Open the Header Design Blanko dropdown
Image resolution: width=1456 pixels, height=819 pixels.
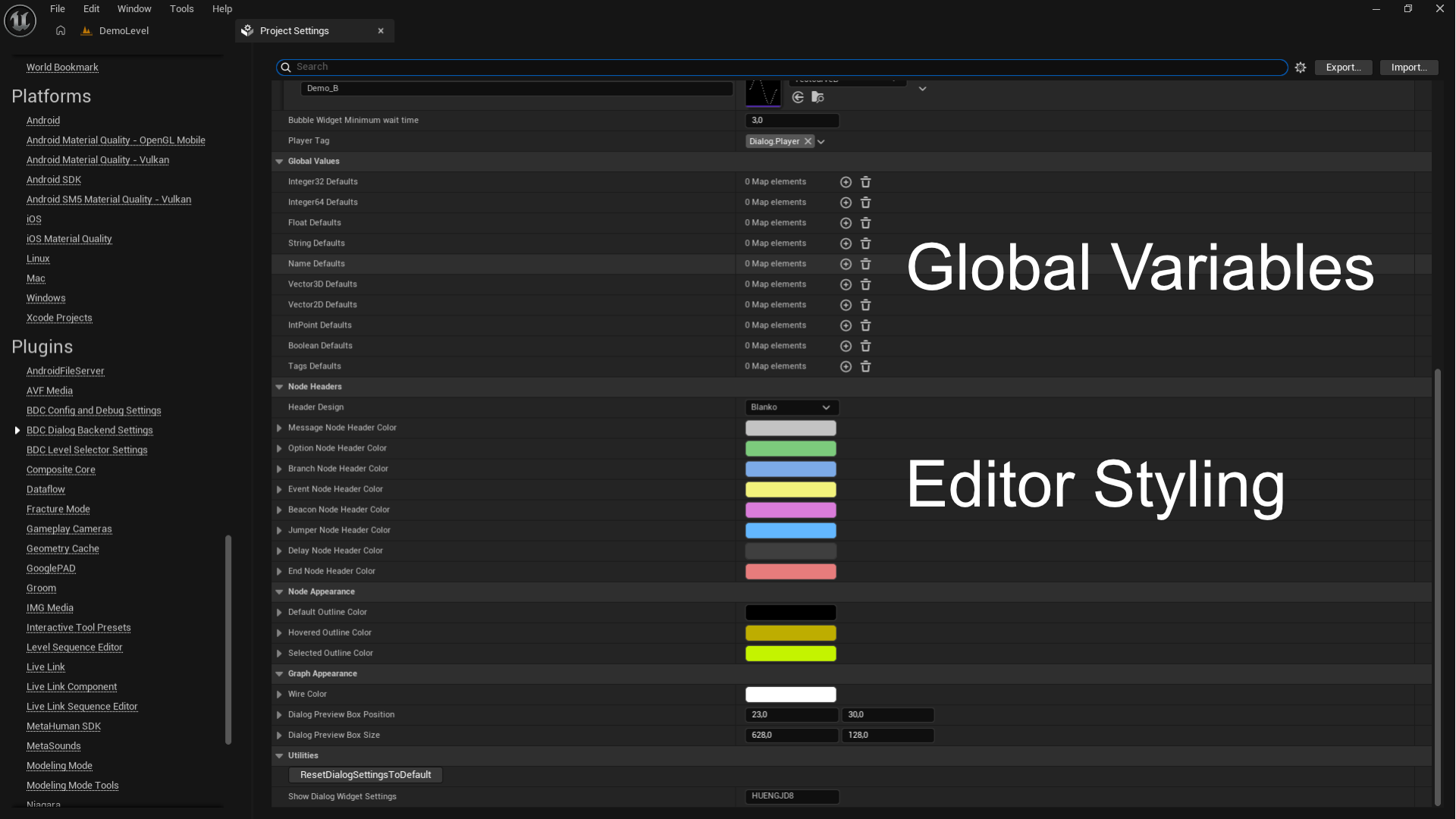click(x=791, y=407)
